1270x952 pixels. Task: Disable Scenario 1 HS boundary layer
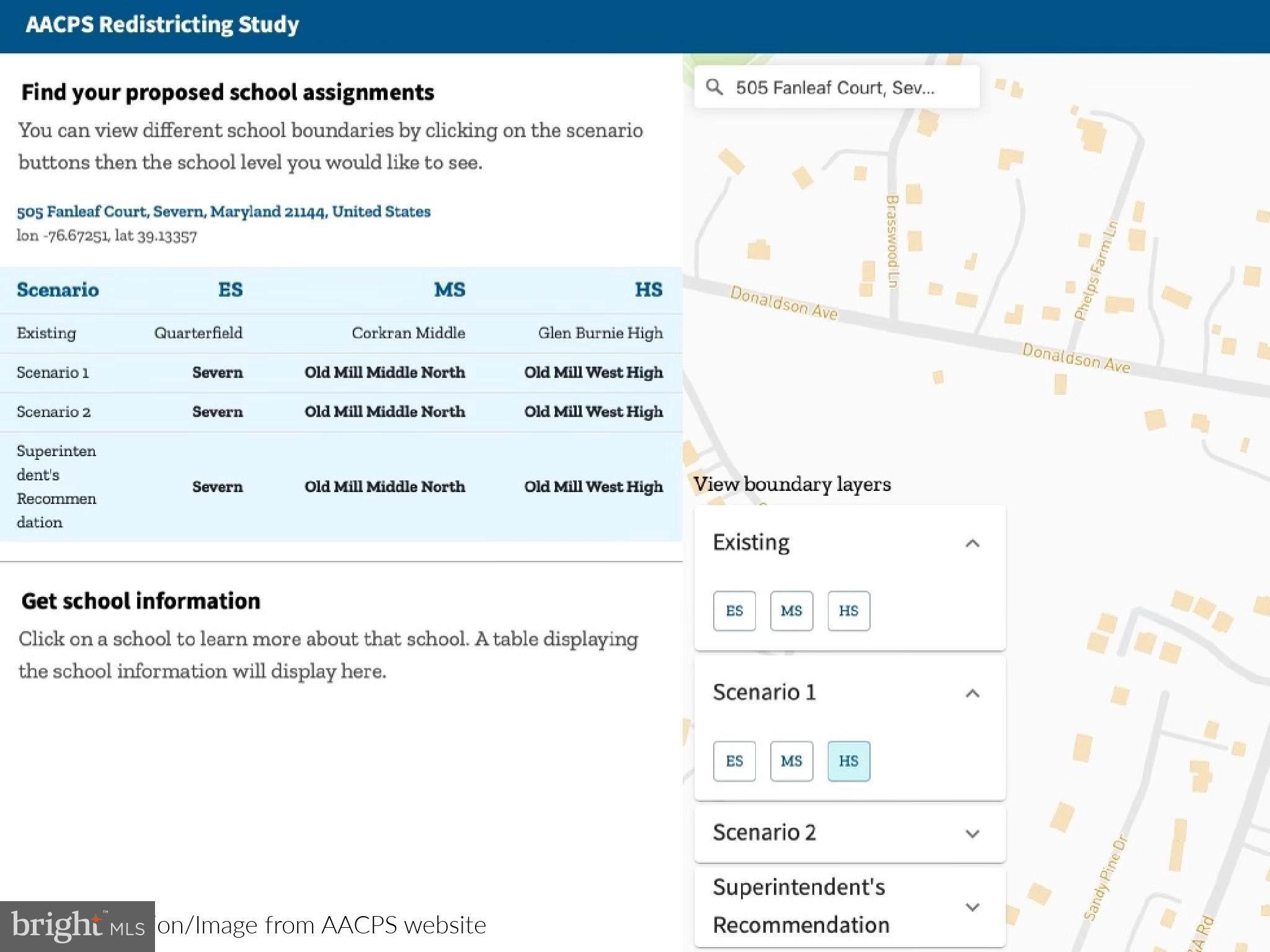tap(848, 761)
